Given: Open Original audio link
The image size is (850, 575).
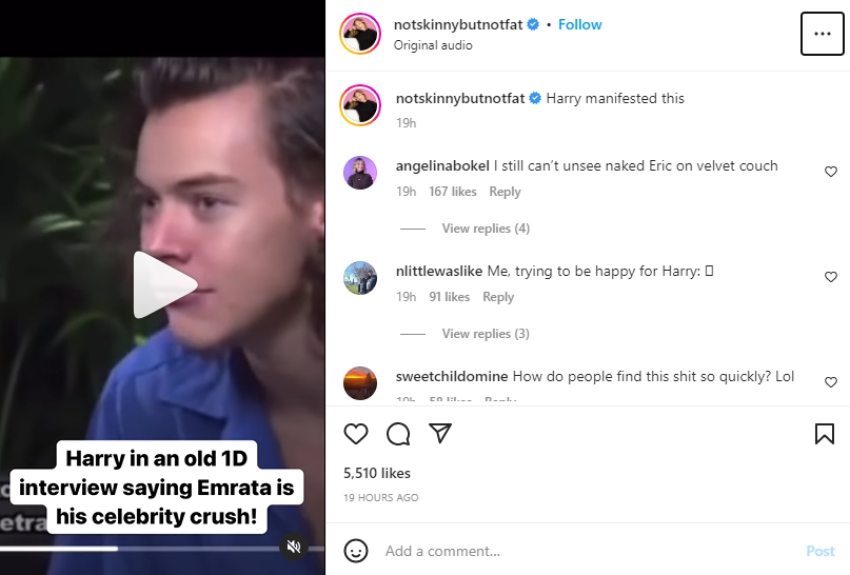Looking at the screenshot, I should 433,45.
